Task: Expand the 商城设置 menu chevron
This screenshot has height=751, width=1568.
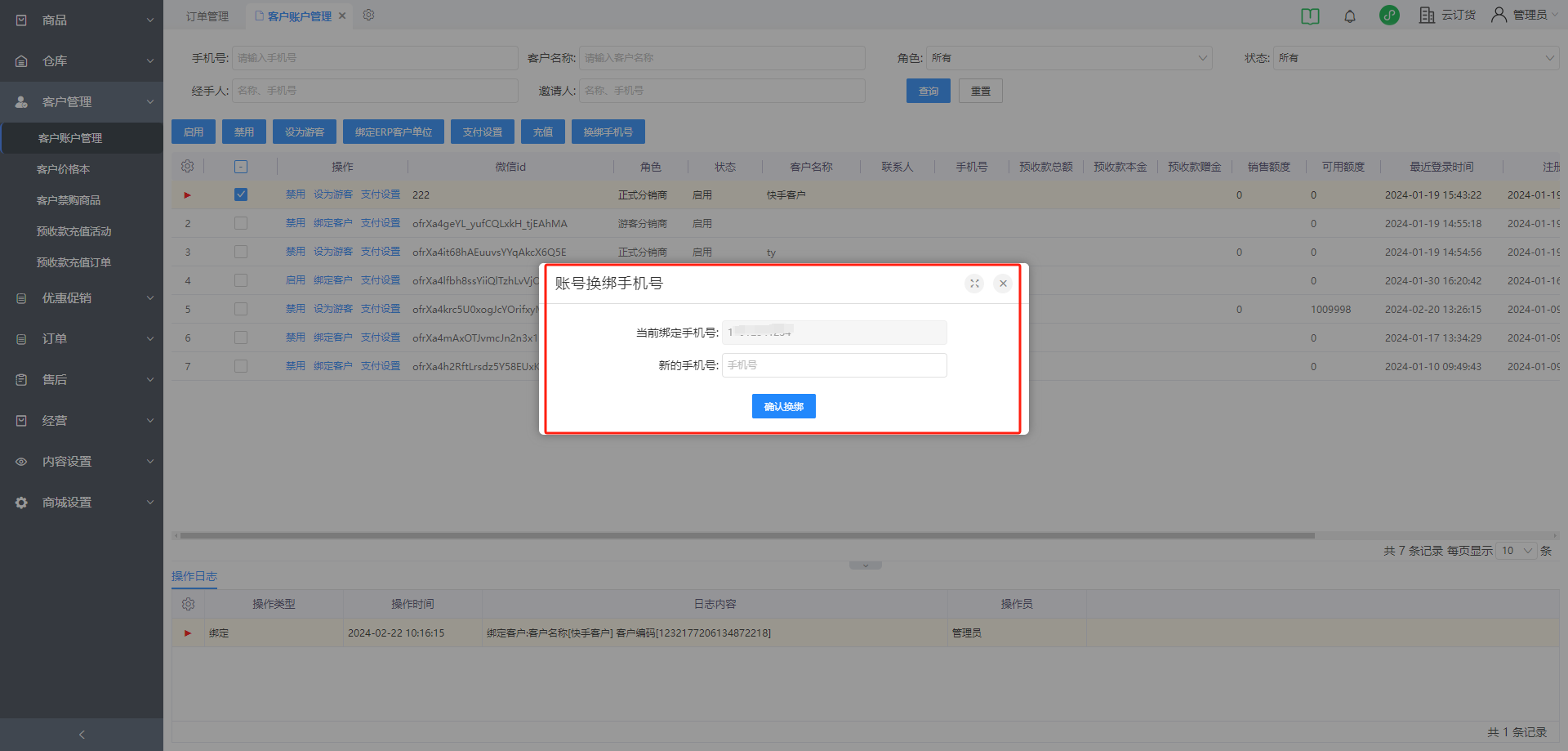Action: [x=150, y=503]
